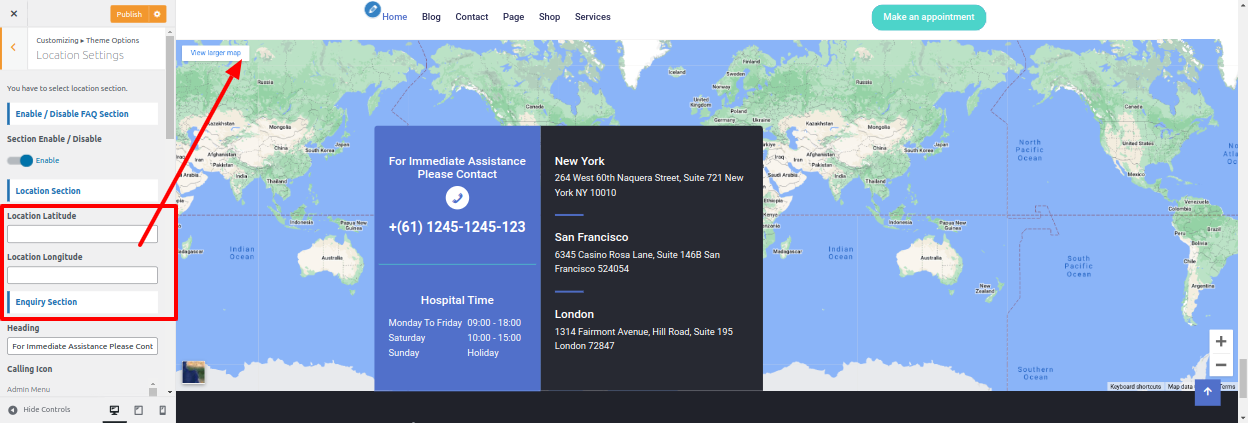Switch to tablet preview device icon
1248x423 pixels.
pos(138,410)
